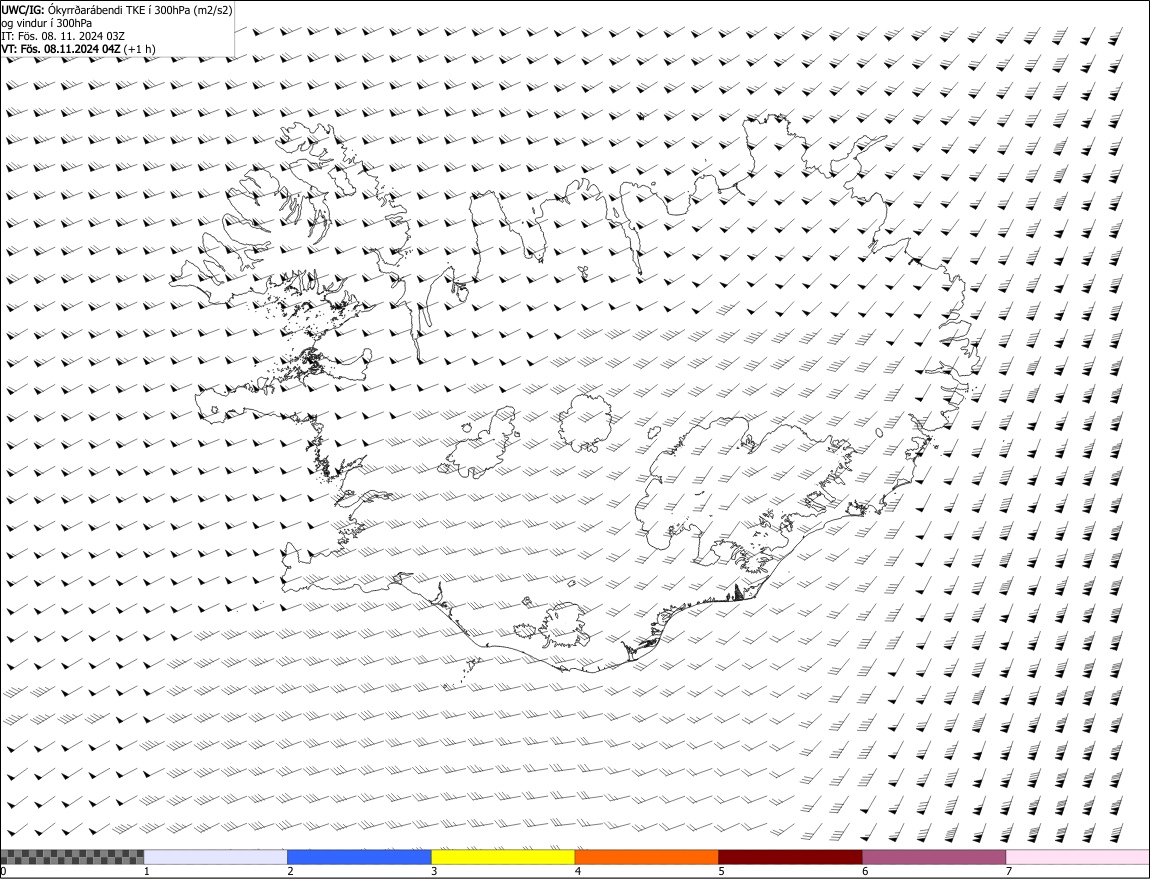
Task: Click the legend tick label '4'
Action: click(578, 872)
